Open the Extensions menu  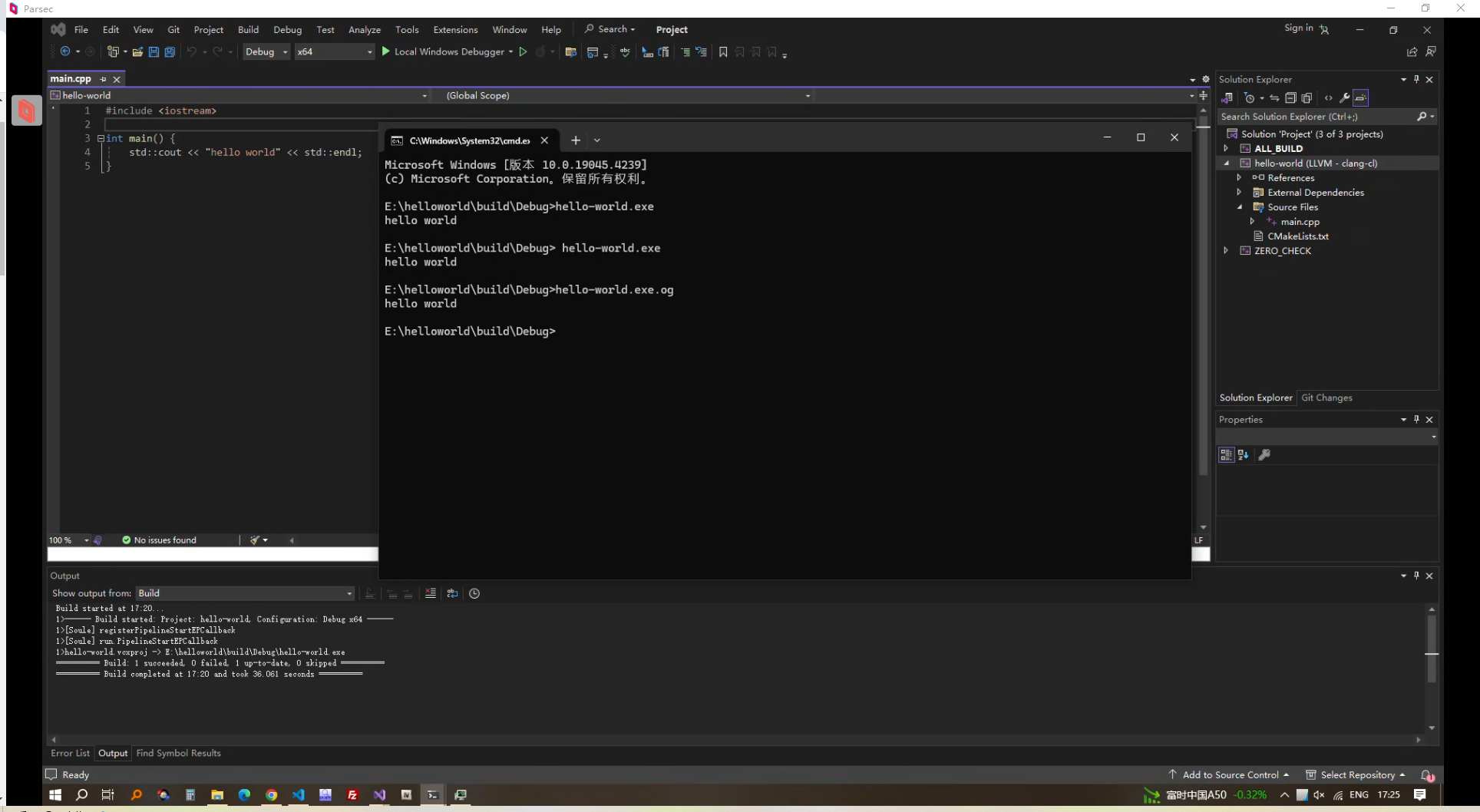[455, 29]
